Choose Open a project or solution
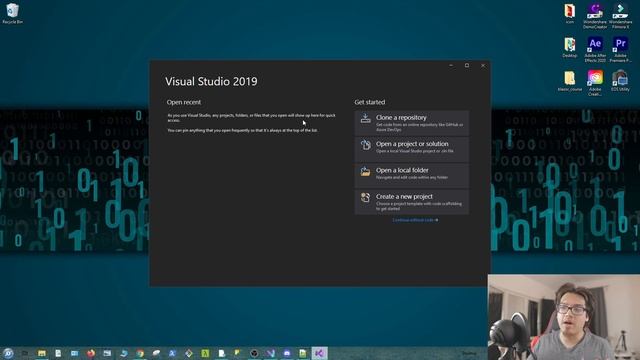The image size is (640, 360). [411, 149]
